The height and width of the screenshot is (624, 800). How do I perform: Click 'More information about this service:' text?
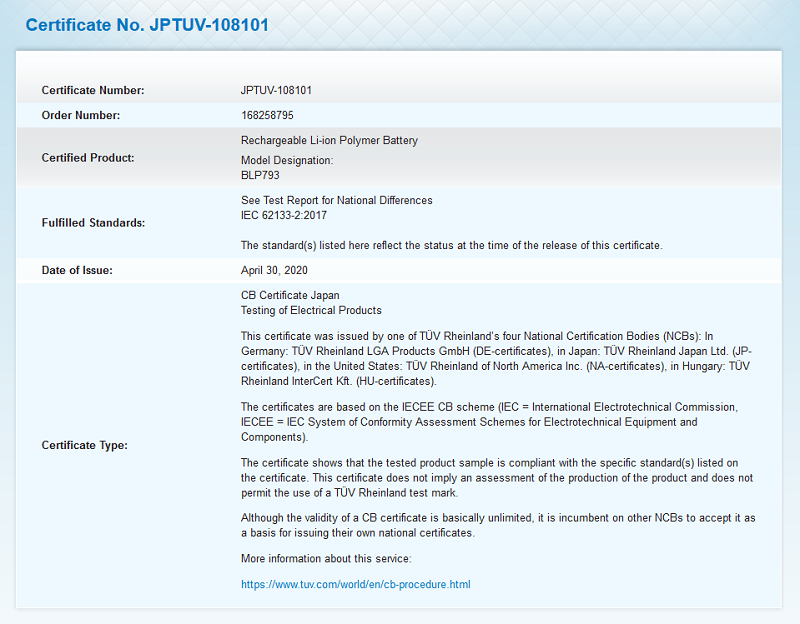click(x=326, y=559)
